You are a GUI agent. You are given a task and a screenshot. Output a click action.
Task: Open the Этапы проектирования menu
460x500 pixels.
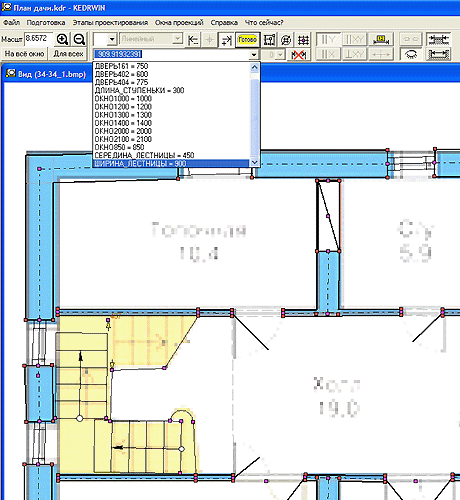click(110, 23)
